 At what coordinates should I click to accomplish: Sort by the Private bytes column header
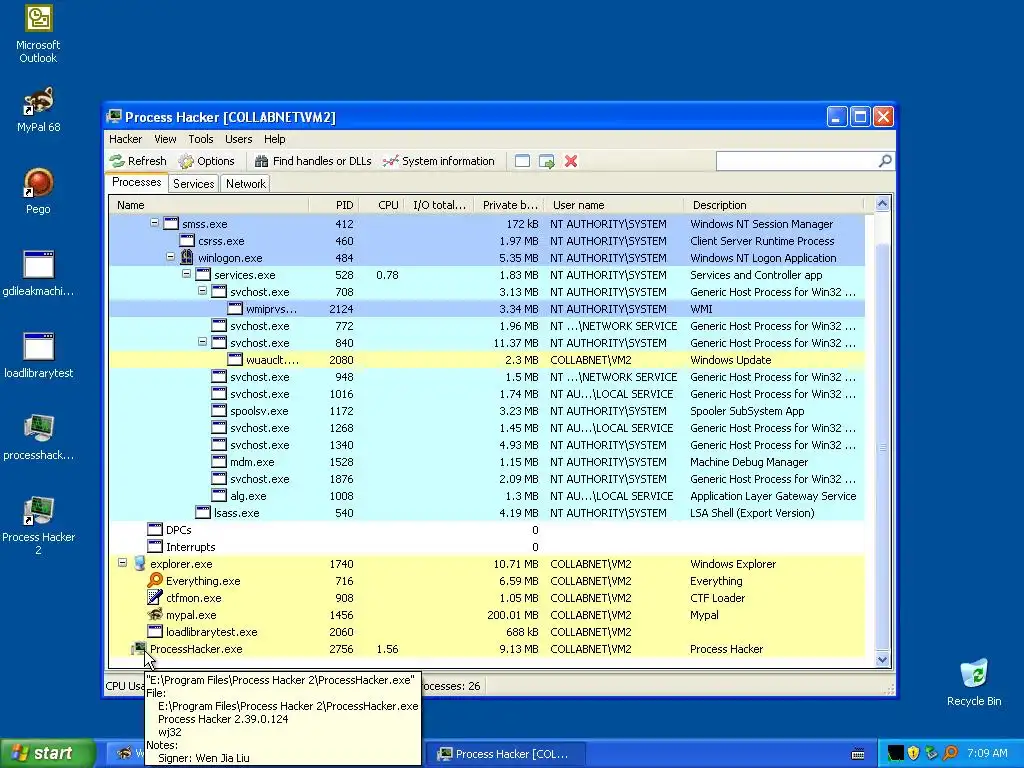click(509, 205)
